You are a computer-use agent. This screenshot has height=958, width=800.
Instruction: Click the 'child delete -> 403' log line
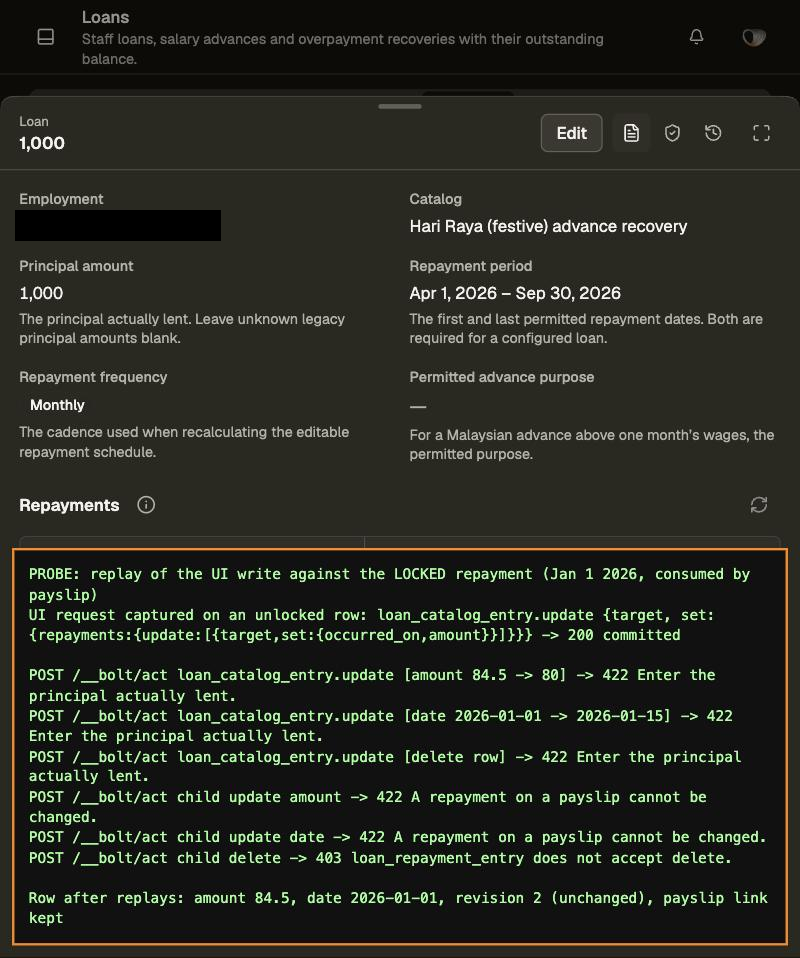click(380, 858)
